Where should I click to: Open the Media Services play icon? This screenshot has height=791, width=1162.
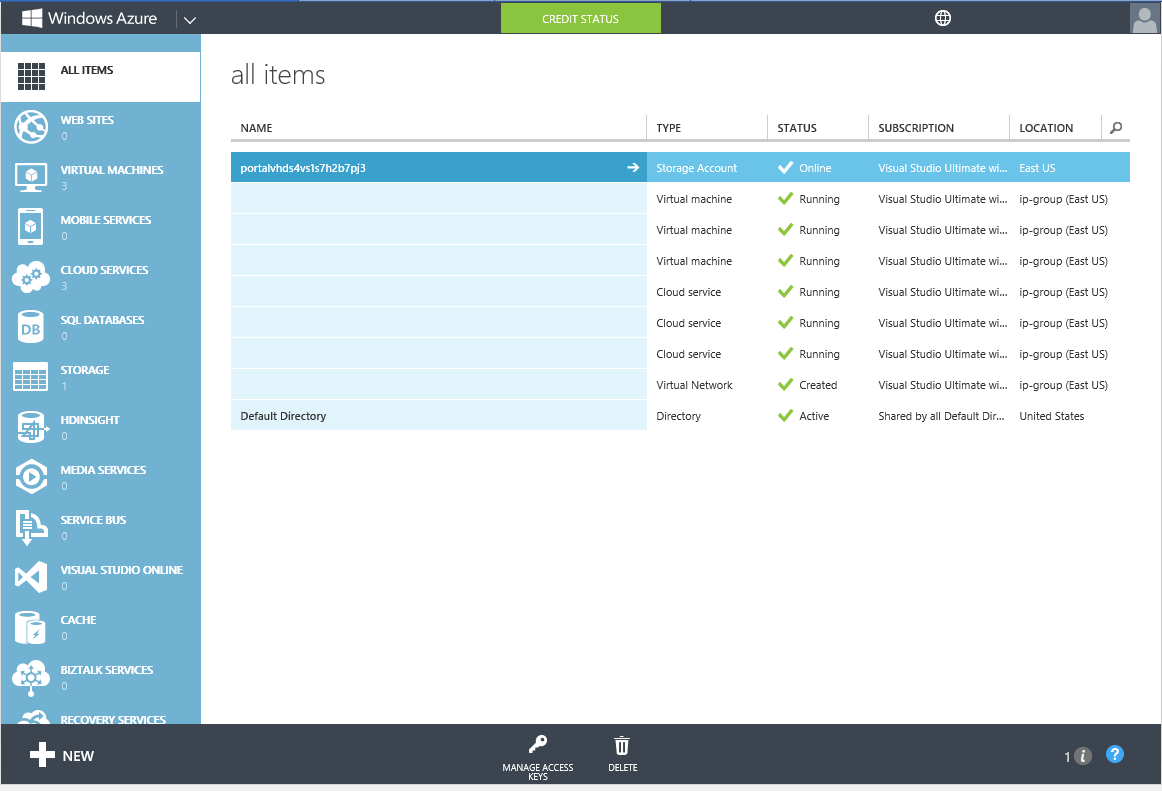coord(31,477)
